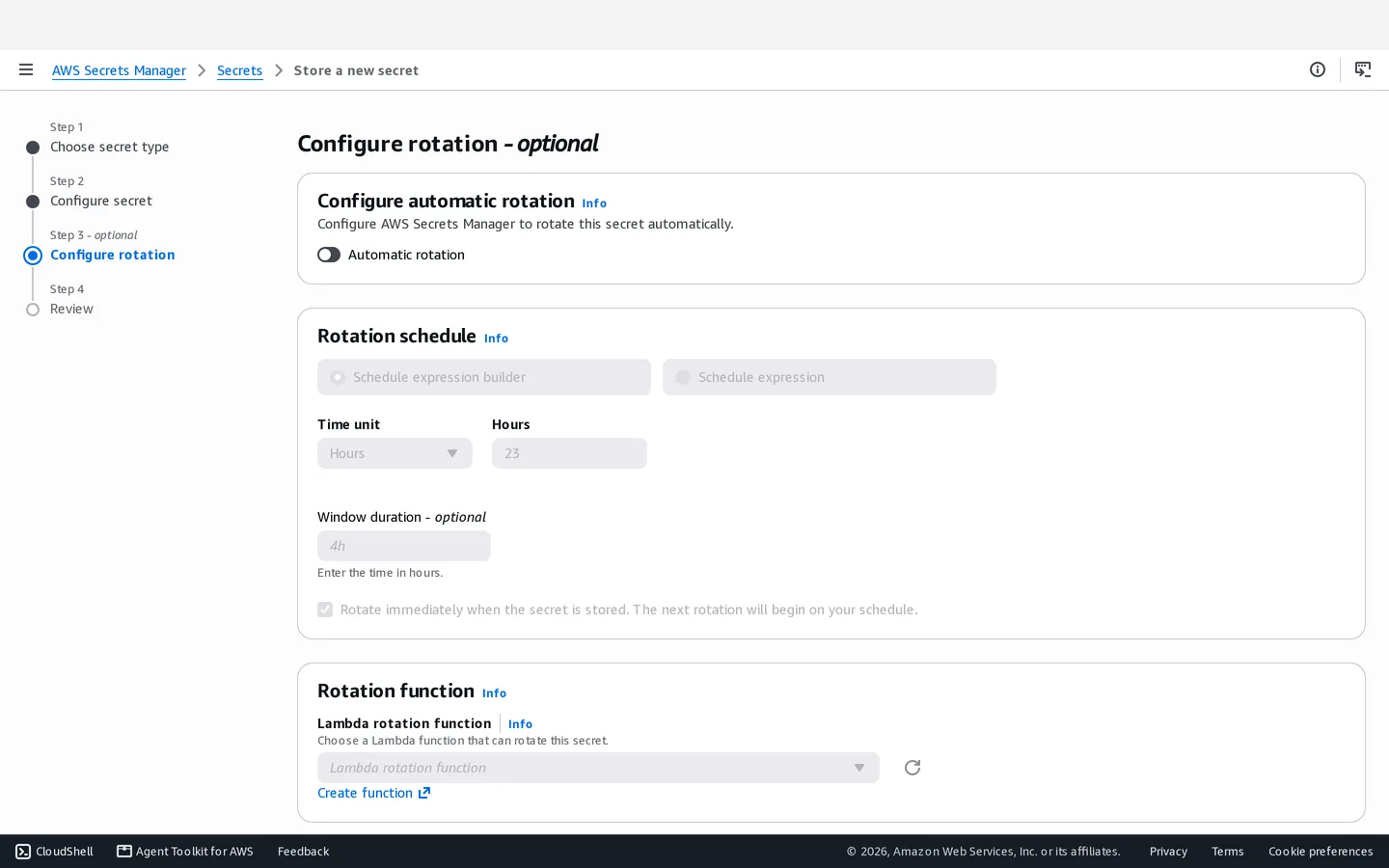This screenshot has height=868, width=1389.
Task: Go to Choose secret type step
Action: tap(109, 147)
